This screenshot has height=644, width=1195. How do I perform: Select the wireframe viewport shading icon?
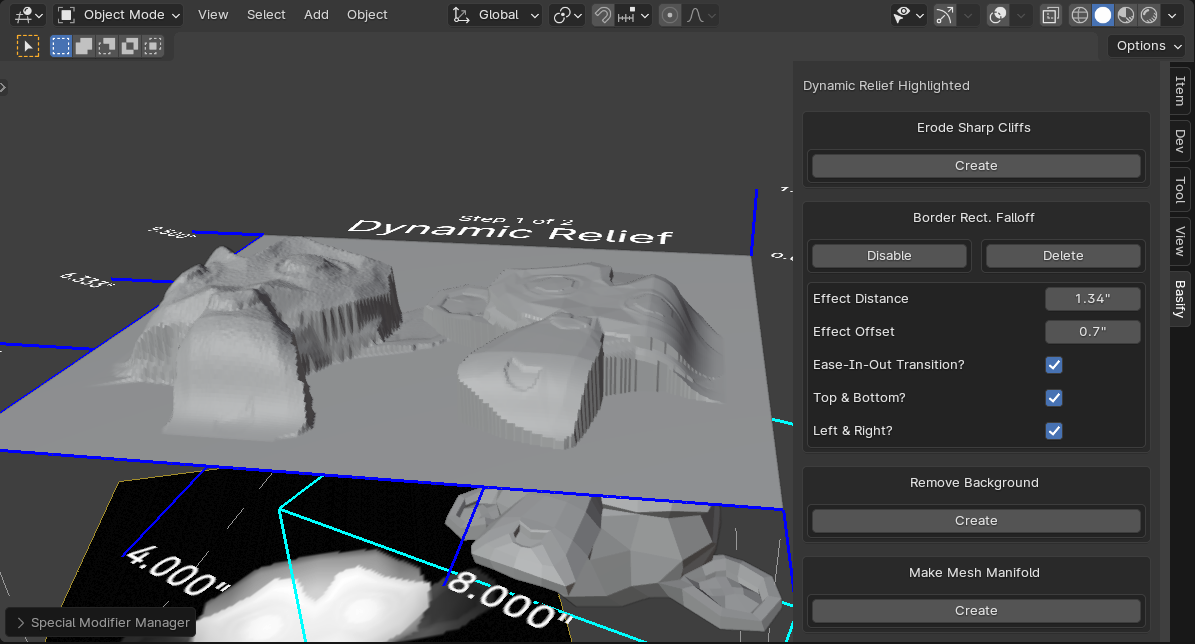1079,15
